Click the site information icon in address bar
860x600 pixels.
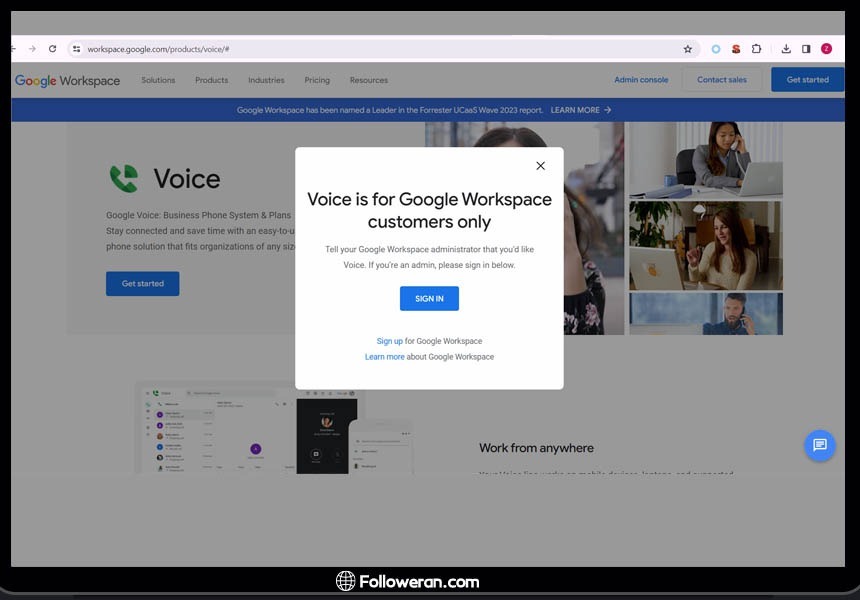(x=76, y=49)
